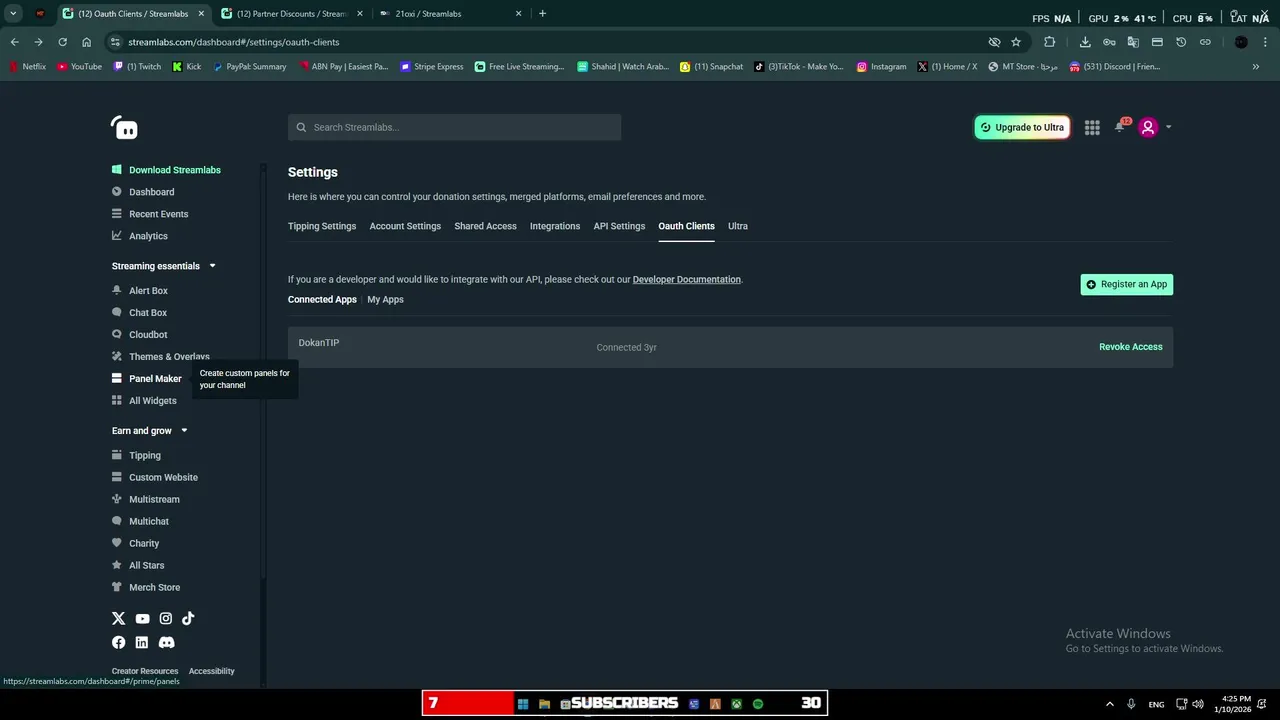
Task: Click Upgrade to Ultra button
Action: [1022, 127]
